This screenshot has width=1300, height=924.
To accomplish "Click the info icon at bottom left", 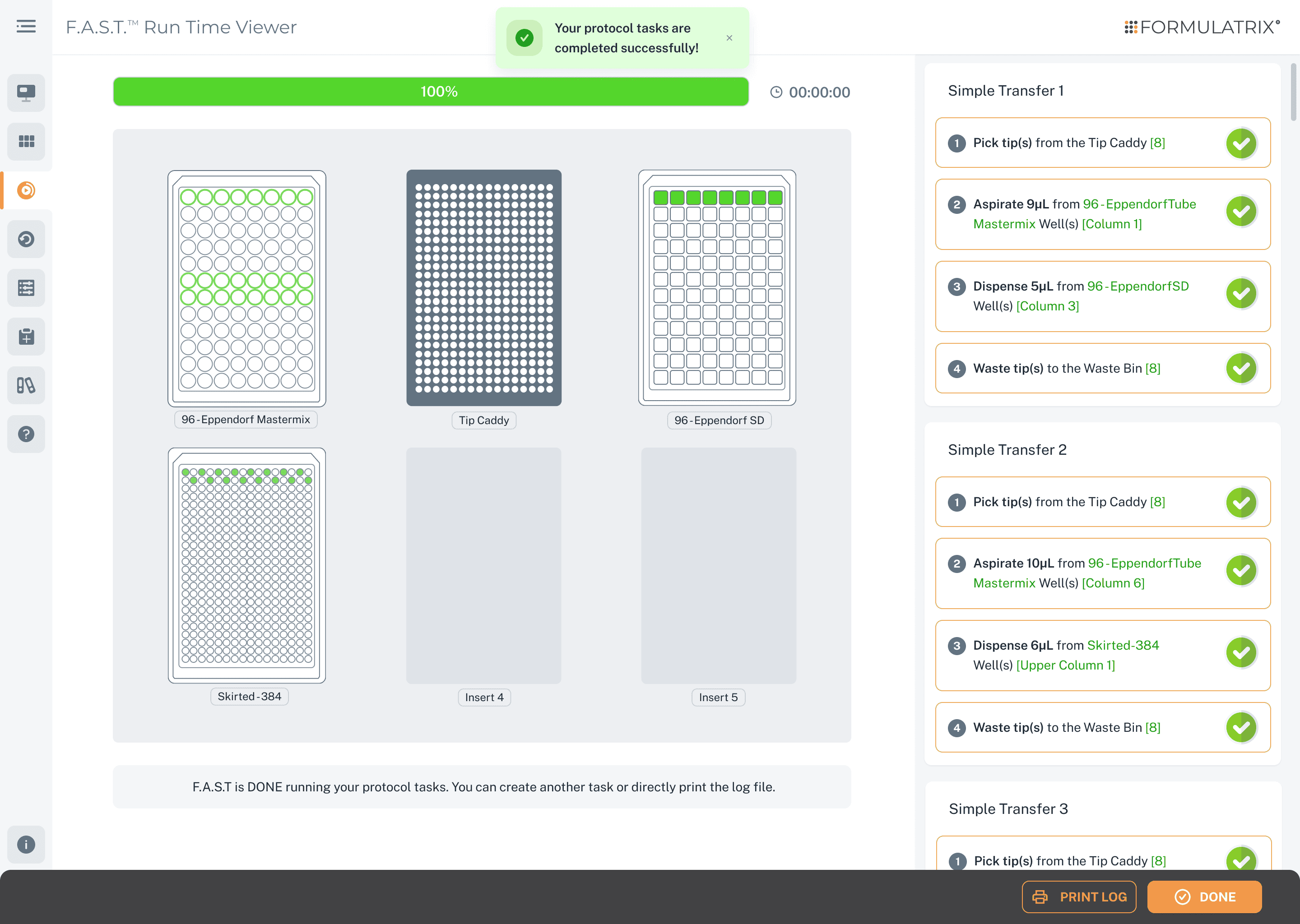I will [26, 844].
